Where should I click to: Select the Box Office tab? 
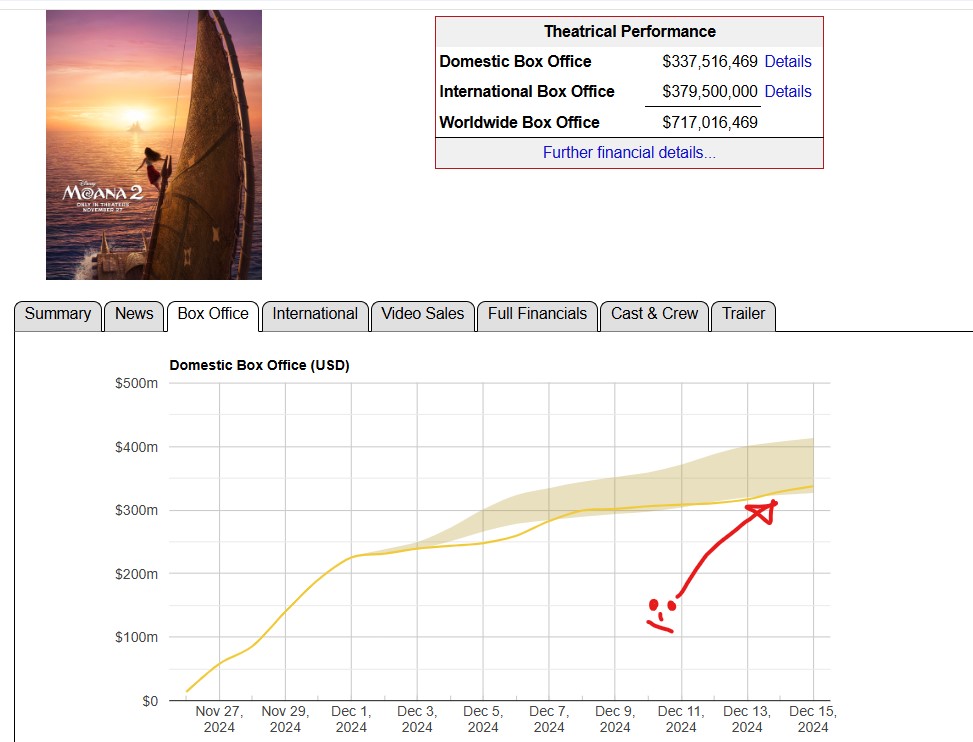pyautogui.click(x=213, y=314)
